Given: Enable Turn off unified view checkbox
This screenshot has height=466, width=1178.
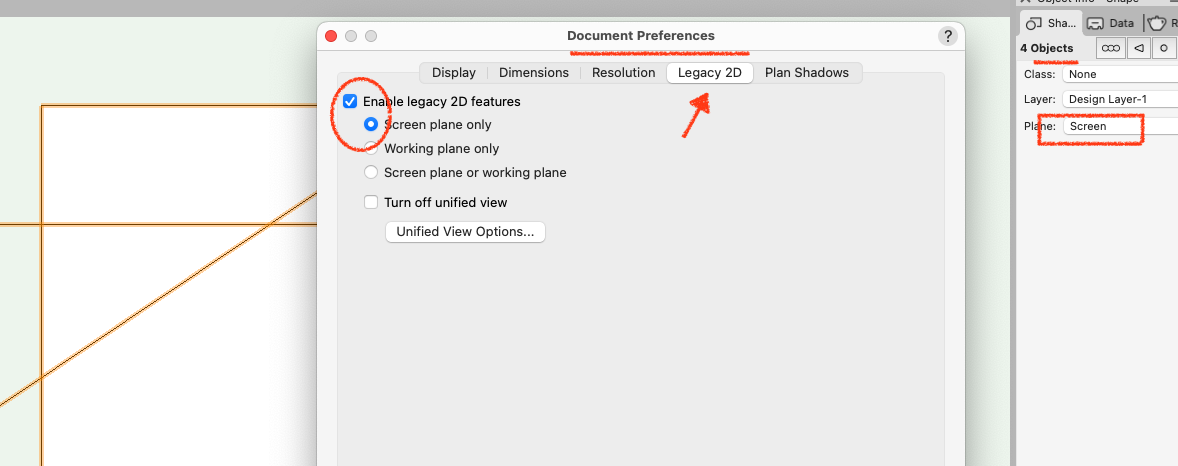Looking at the screenshot, I should [x=371, y=202].
